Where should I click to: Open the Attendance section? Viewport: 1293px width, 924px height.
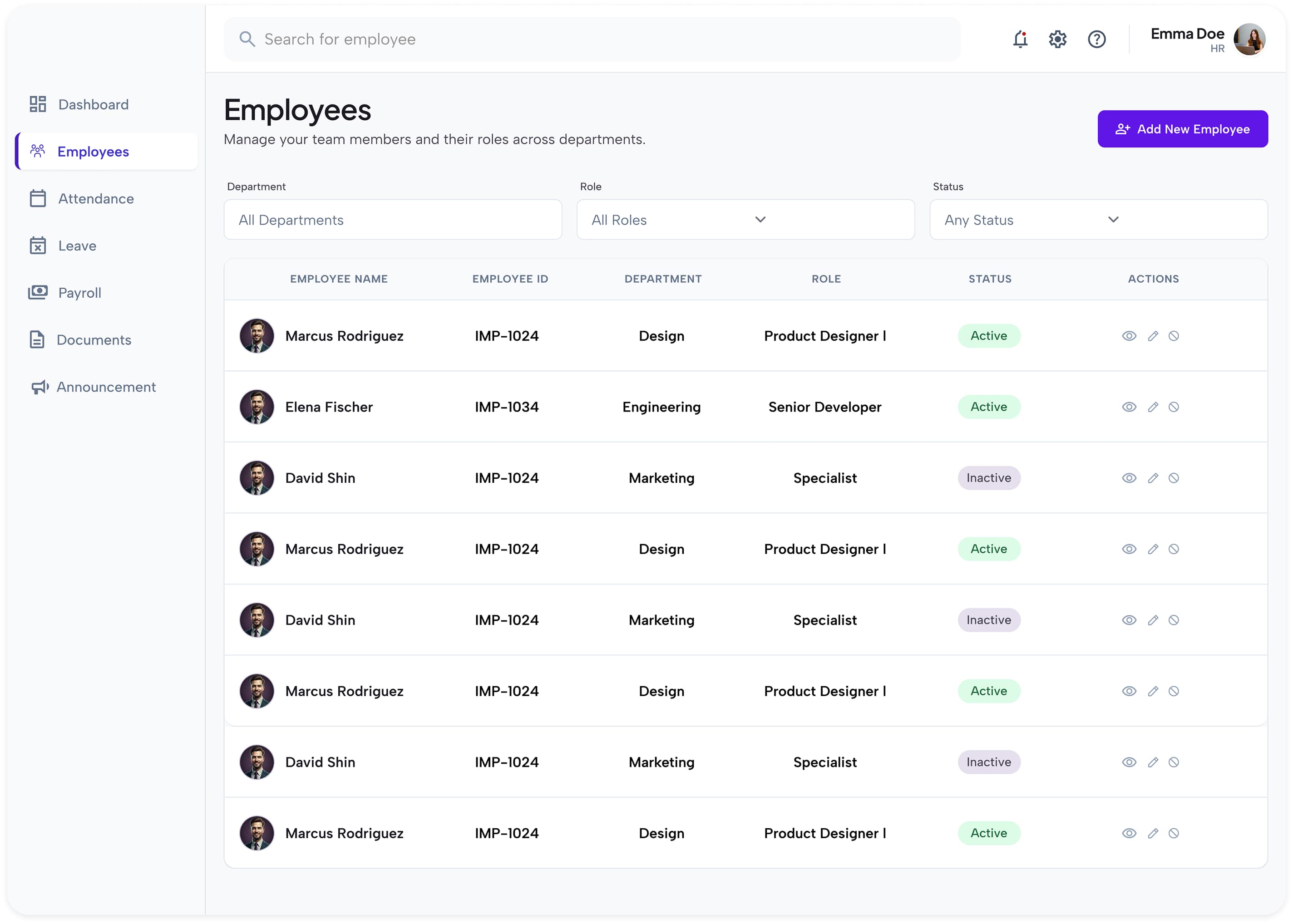tap(83, 199)
